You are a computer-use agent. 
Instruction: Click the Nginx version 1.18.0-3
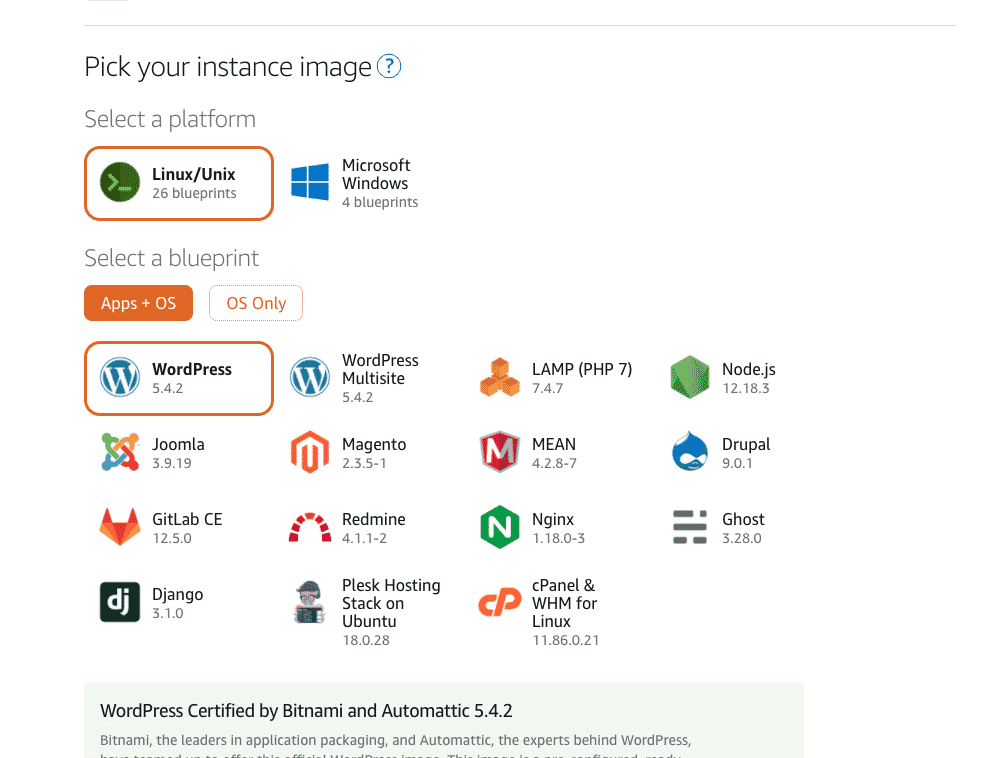[559, 538]
